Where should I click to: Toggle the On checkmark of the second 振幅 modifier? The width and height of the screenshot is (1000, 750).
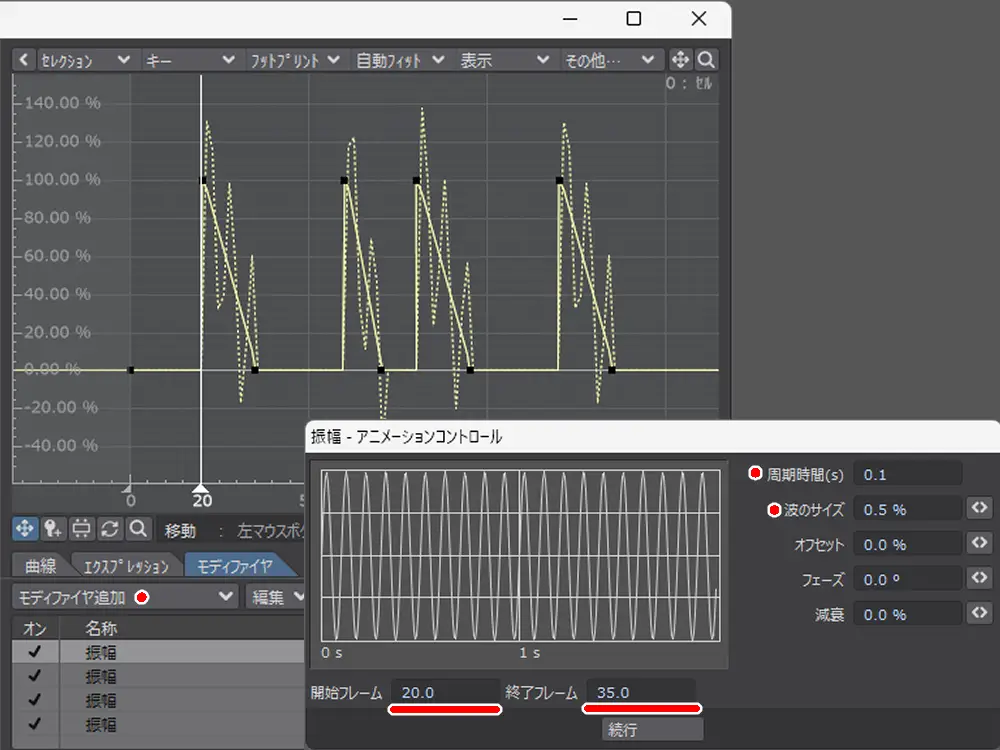click(x=35, y=676)
